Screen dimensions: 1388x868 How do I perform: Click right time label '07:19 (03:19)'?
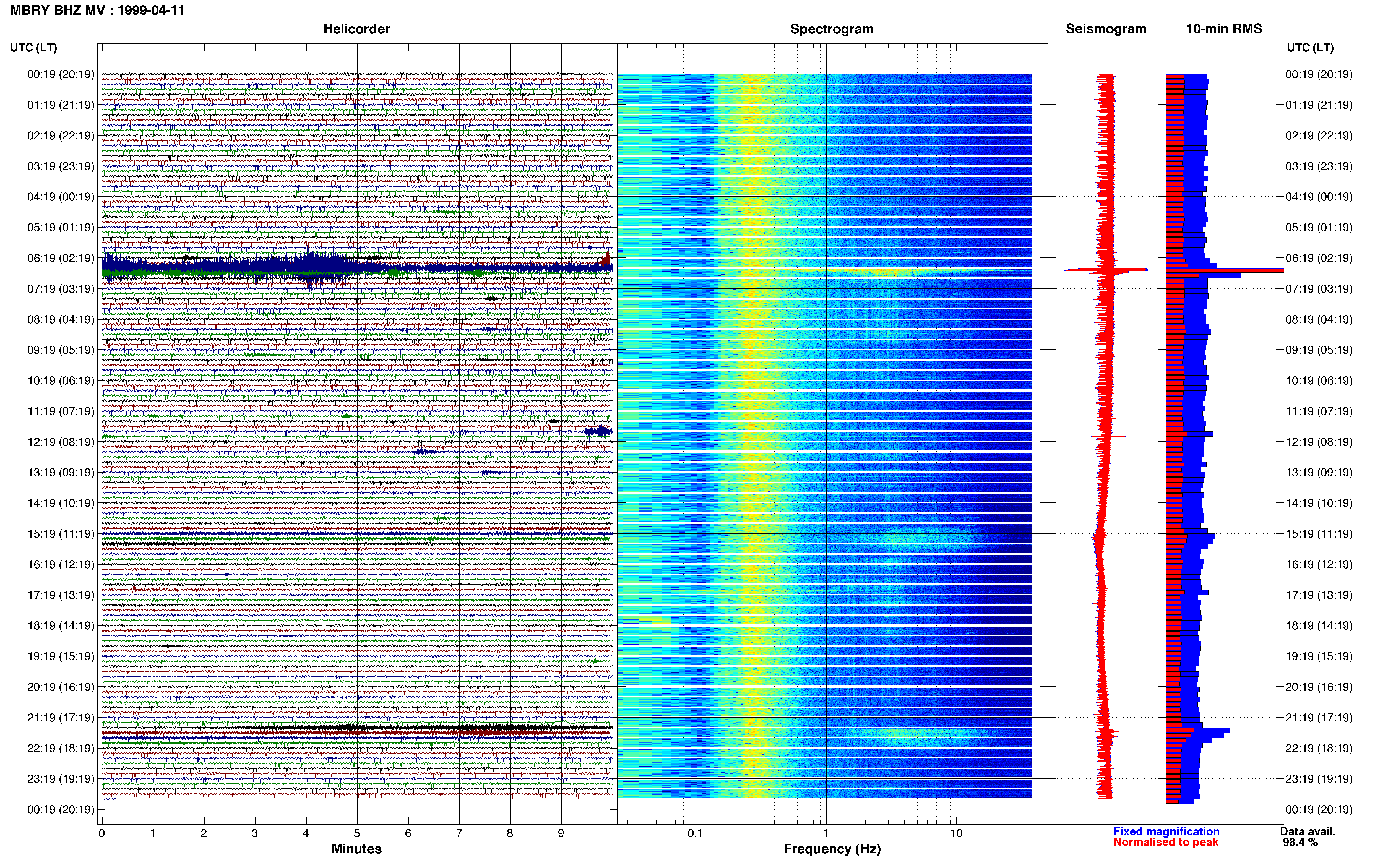pyautogui.click(x=1319, y=289)
